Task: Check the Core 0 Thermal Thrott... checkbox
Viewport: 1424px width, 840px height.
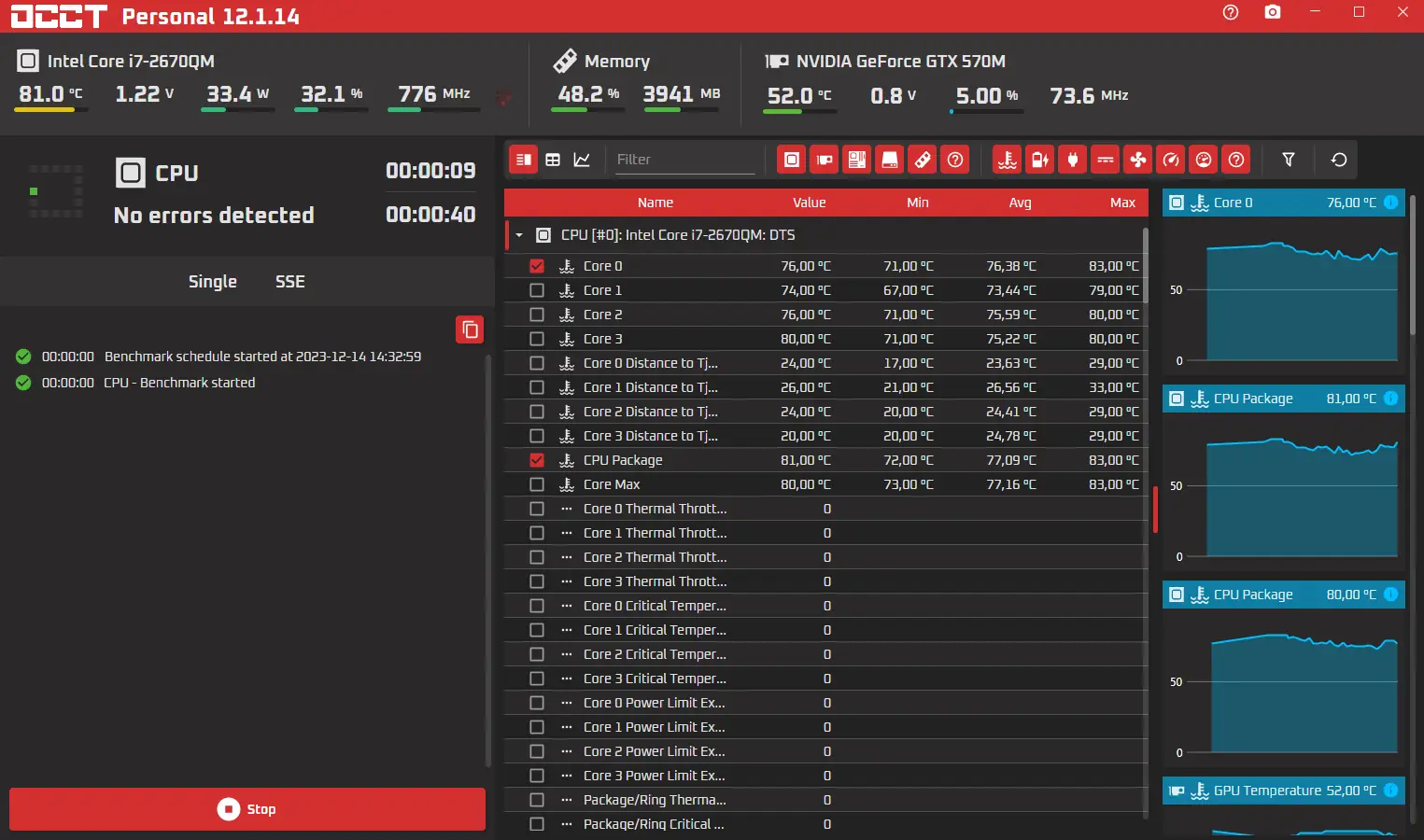Action: pos(537,509)
